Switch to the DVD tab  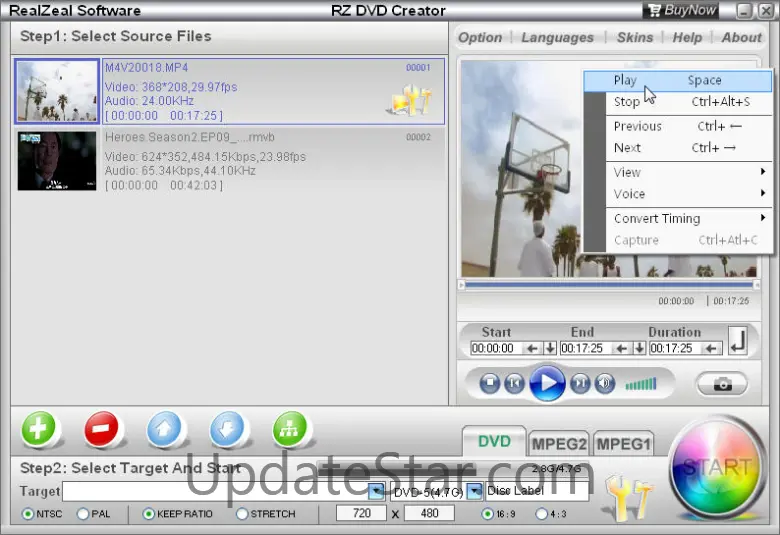(x=494, y=441)
